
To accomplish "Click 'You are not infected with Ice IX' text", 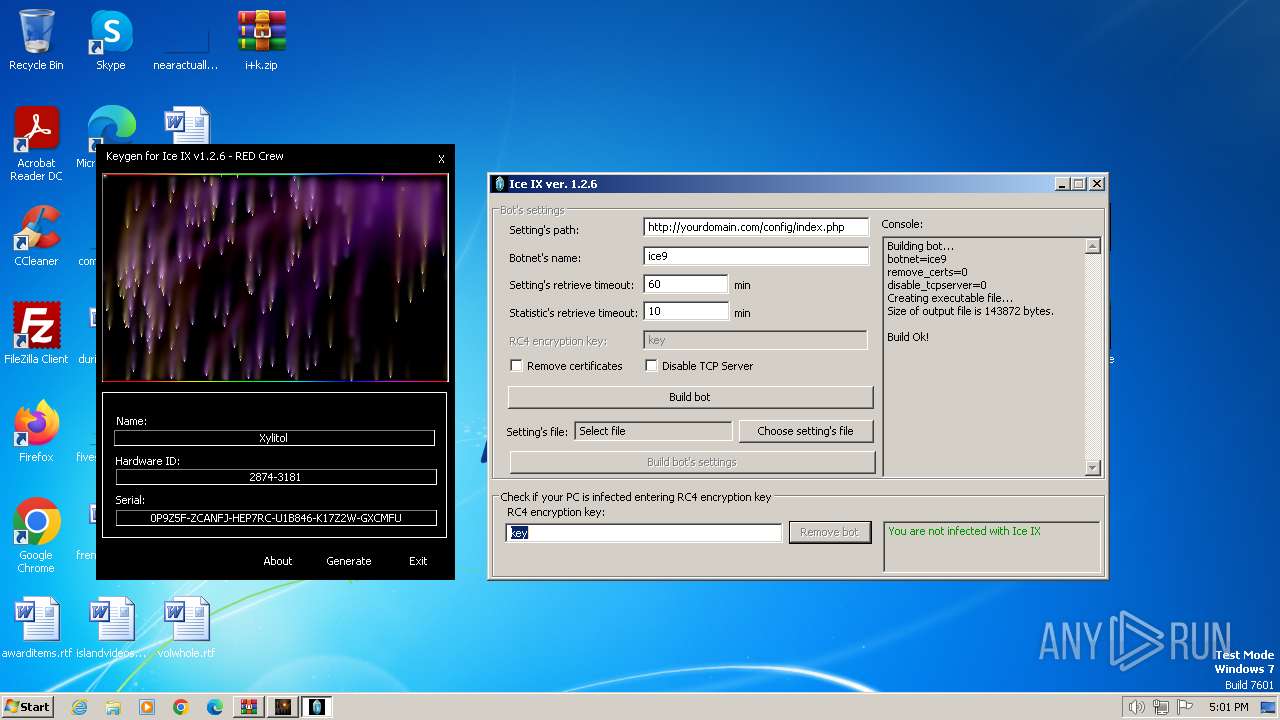I will [964, 531].
